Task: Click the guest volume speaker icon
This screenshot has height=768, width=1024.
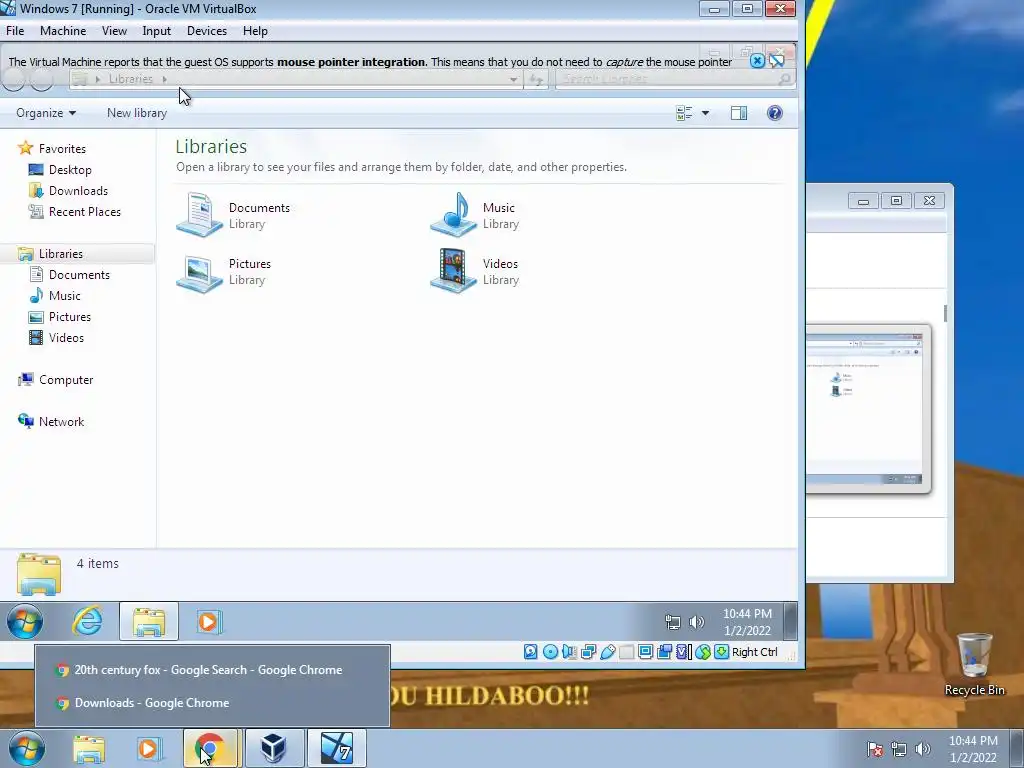Action: [696, 622]
